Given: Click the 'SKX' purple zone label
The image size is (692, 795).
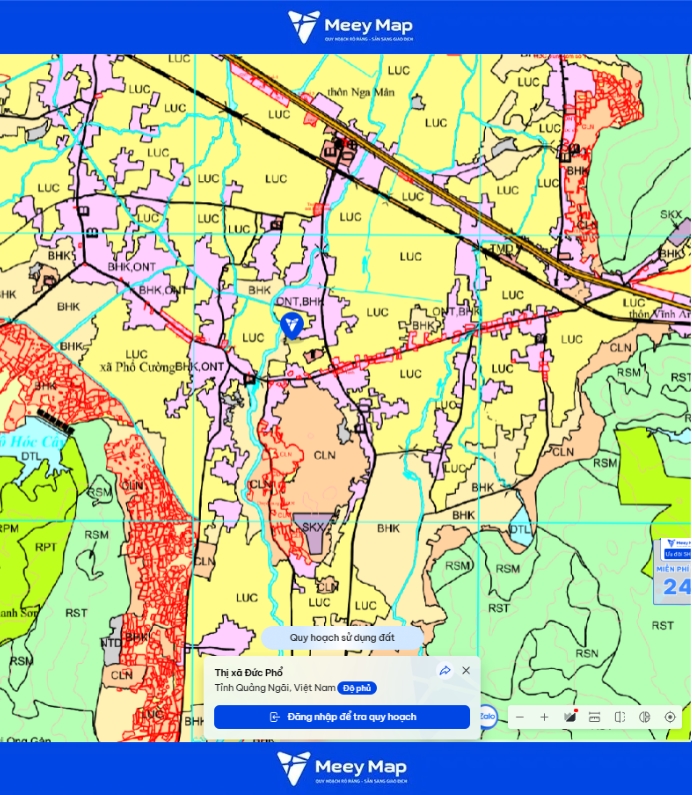Looking at the screenshot, I should pos(312,527).
